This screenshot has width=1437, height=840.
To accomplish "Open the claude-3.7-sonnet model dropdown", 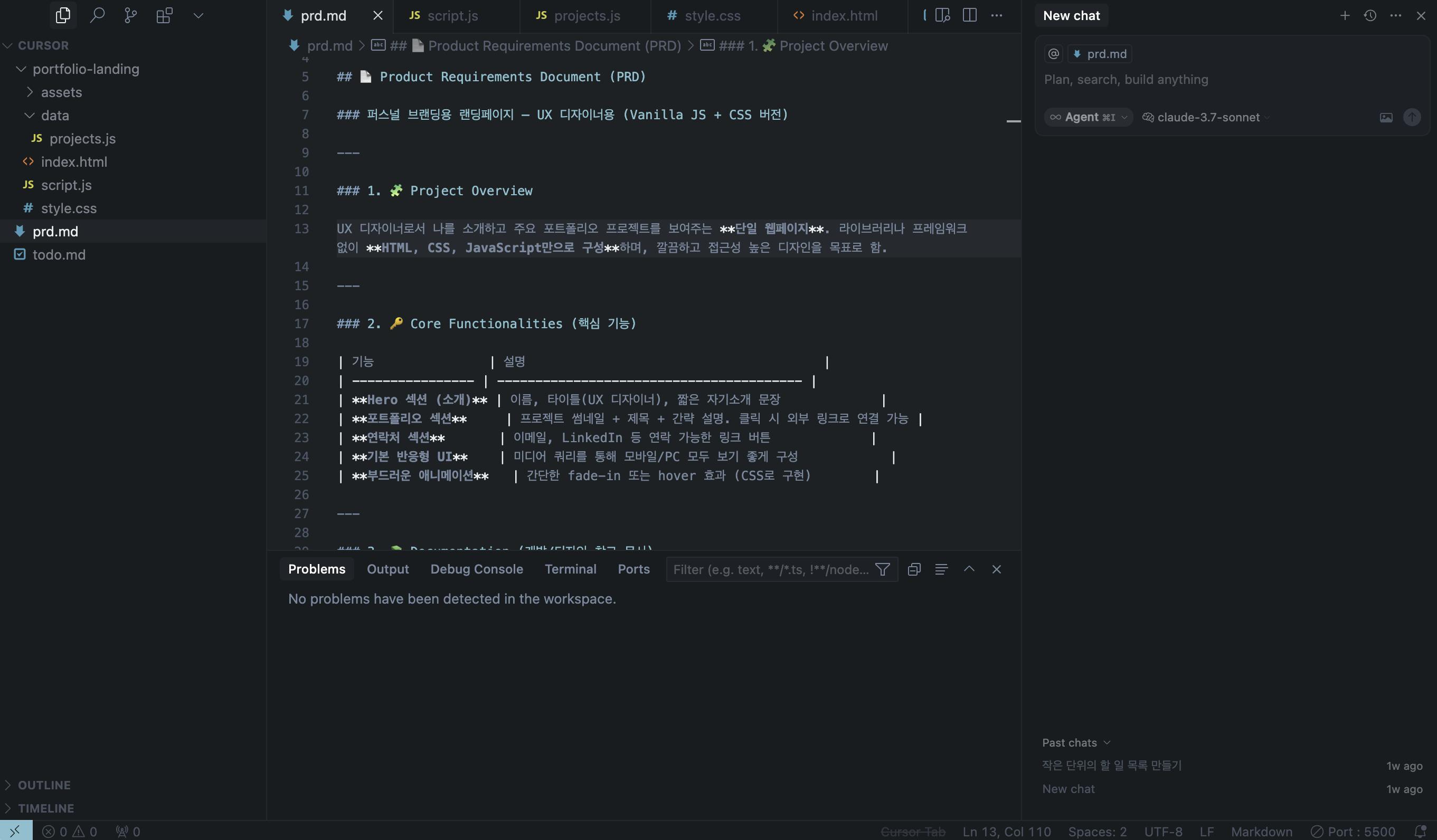I will coord(1207,117).
